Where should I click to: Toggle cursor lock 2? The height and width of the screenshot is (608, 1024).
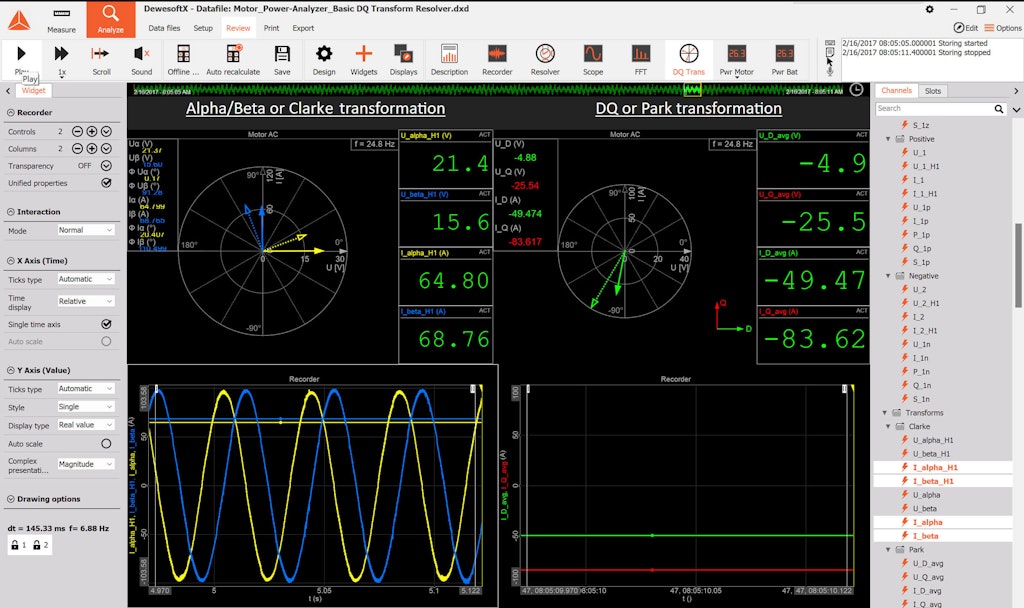tap(40, 545)
